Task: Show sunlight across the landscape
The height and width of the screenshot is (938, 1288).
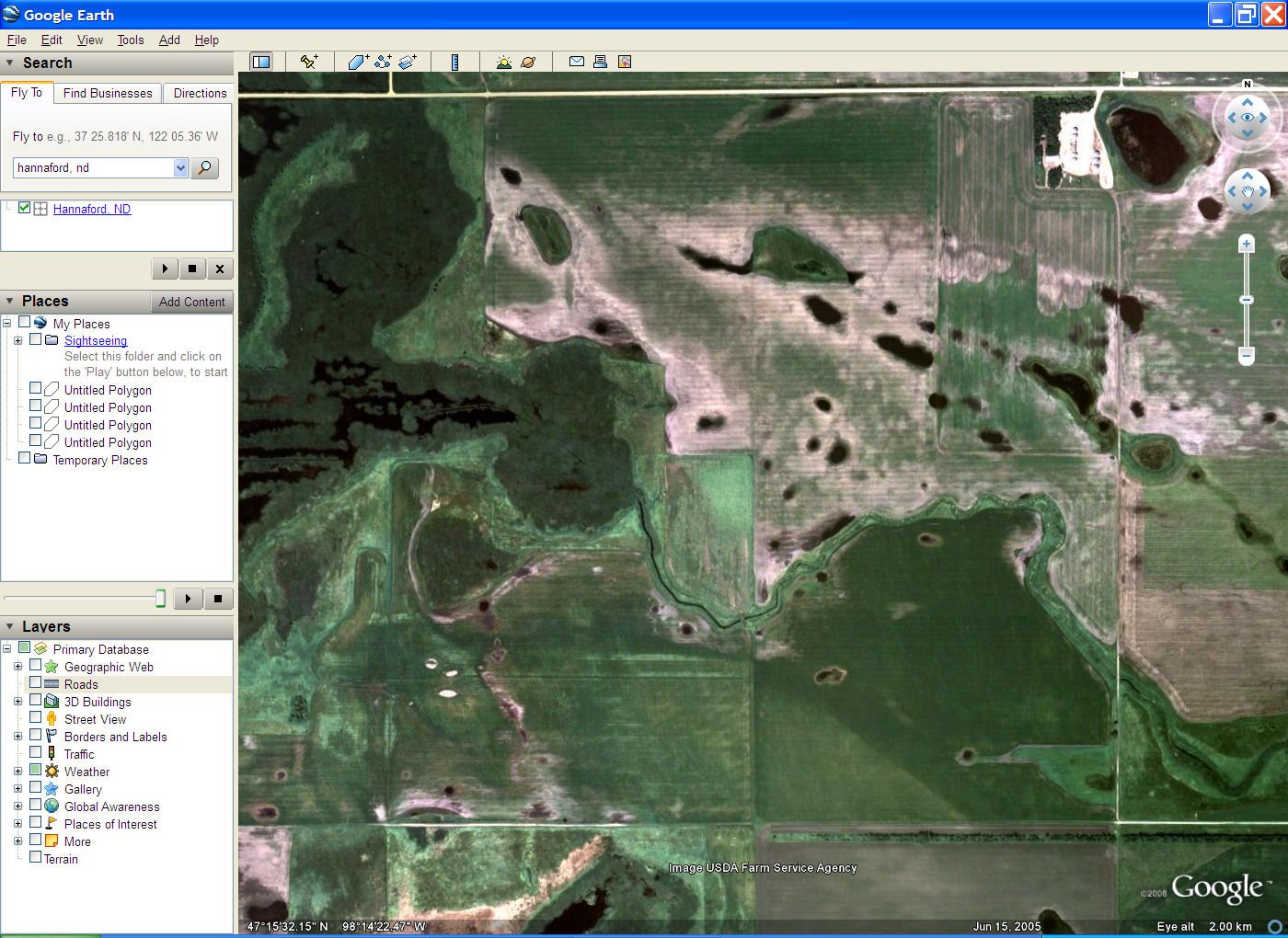Action: [x=504, y=62]
